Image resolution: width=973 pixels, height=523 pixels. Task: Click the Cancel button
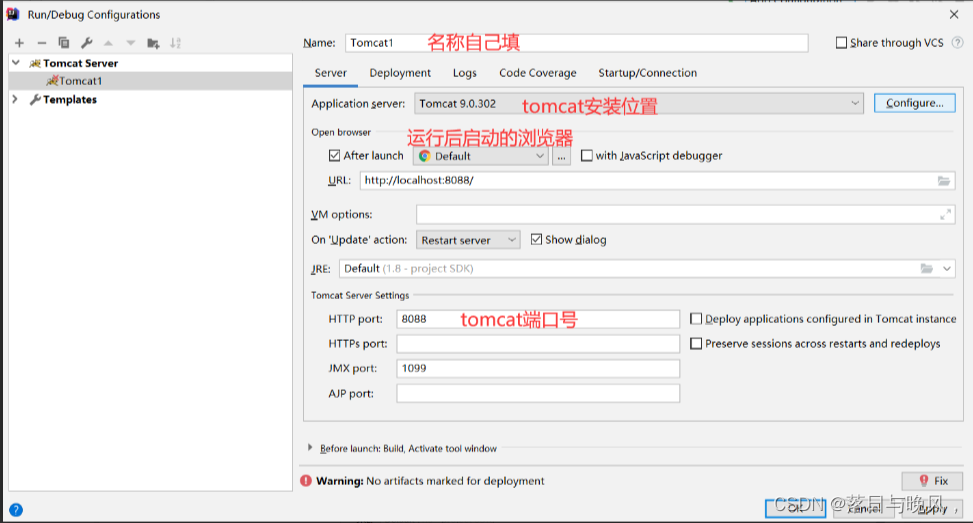[x=864, y=508]
